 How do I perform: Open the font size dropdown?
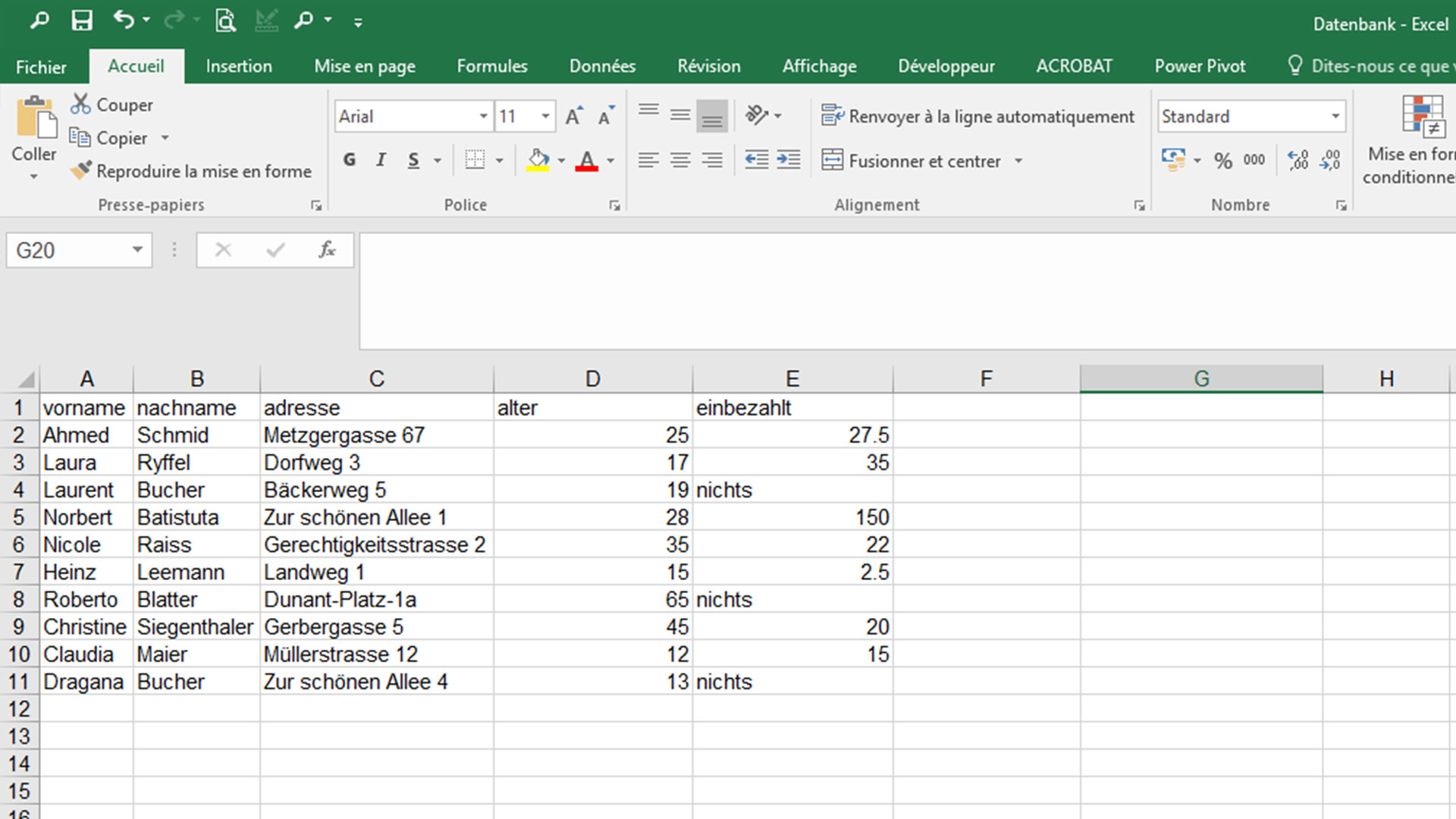click(544, 116)
